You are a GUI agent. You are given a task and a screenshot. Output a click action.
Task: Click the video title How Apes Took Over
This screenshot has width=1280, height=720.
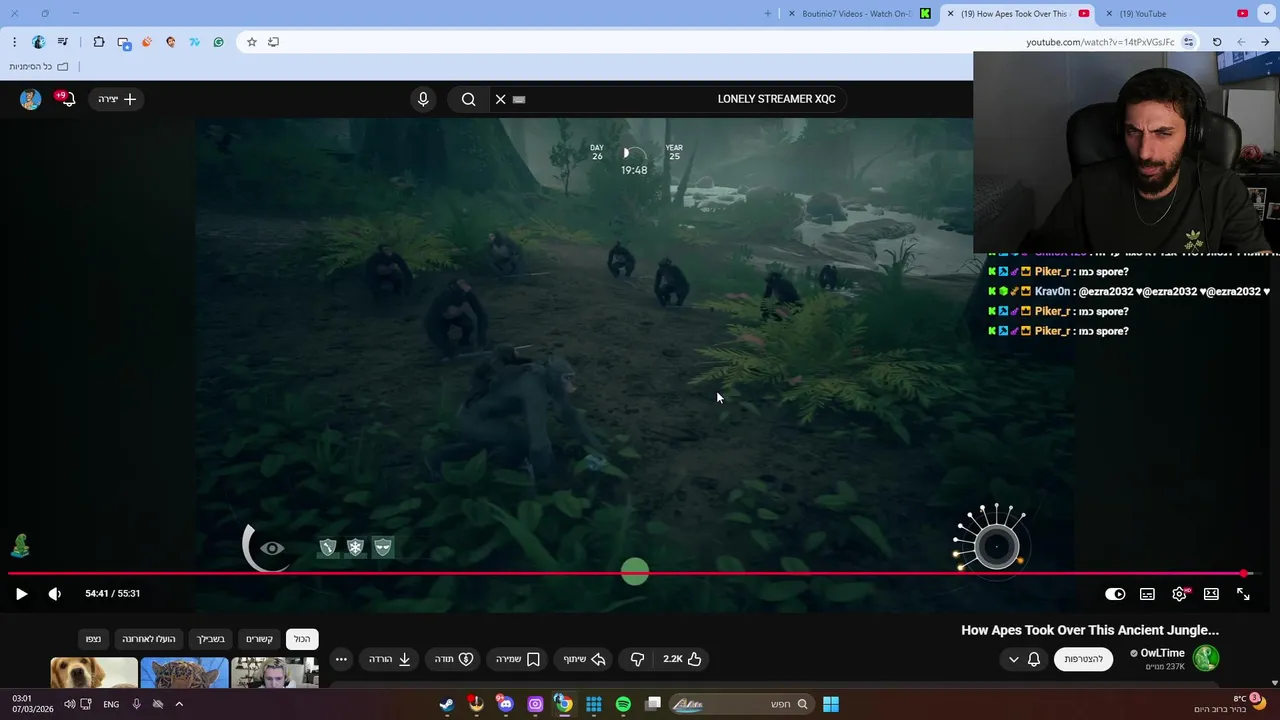[x=1090, y=630]
